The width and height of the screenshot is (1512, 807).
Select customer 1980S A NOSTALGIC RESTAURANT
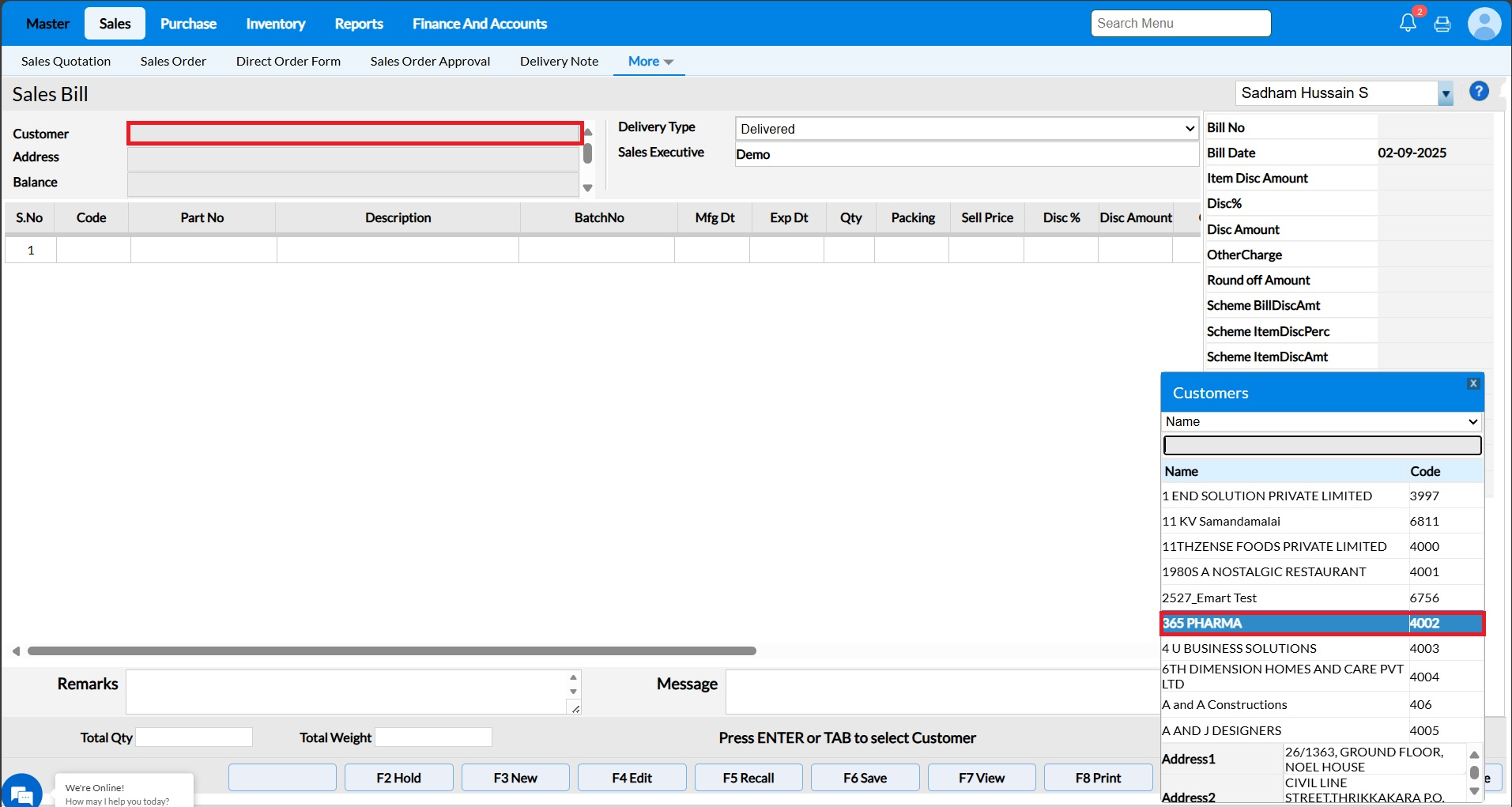tap(1322, 572)
